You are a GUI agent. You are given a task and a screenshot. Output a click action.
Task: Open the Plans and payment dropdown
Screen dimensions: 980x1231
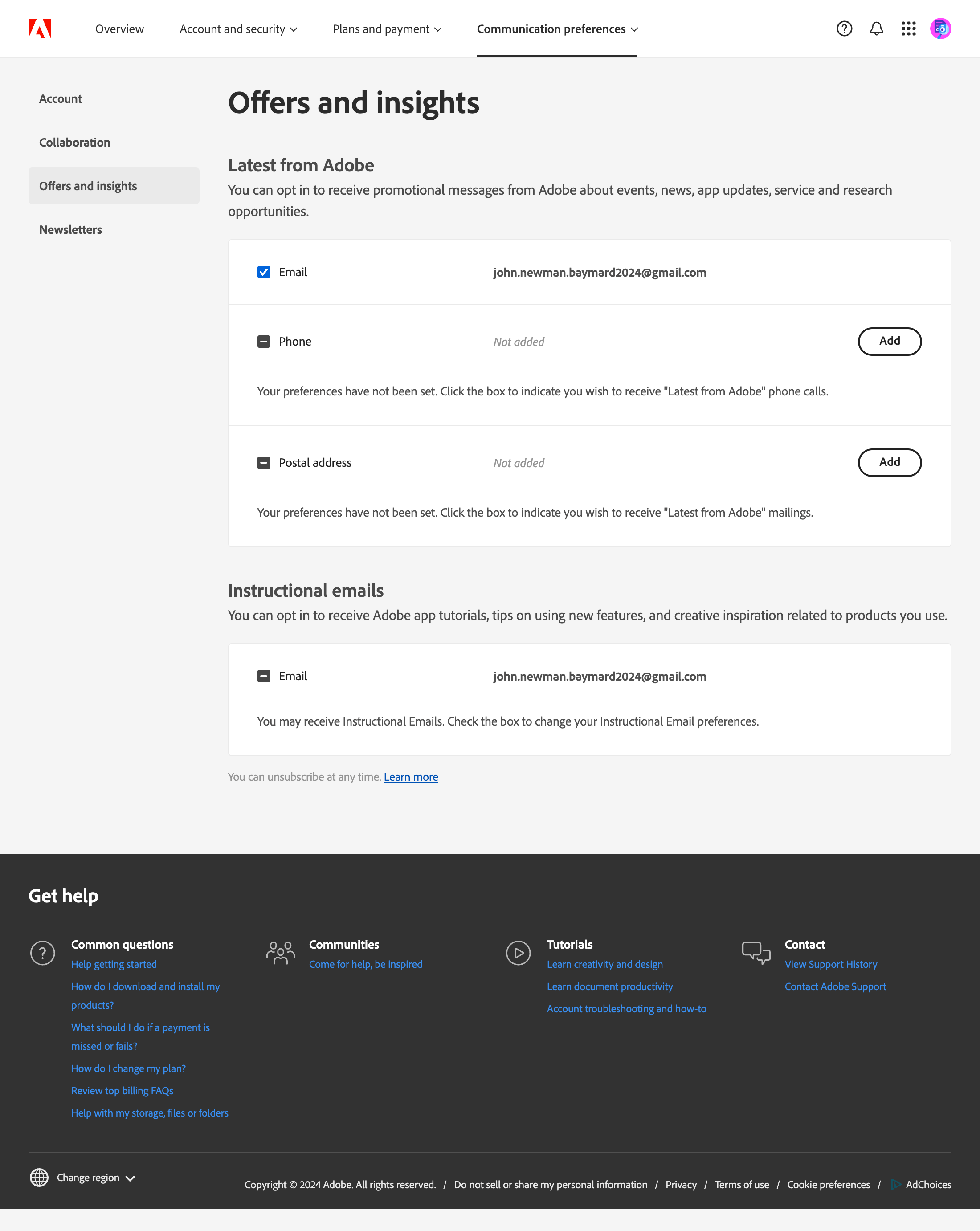click(387, 29)
